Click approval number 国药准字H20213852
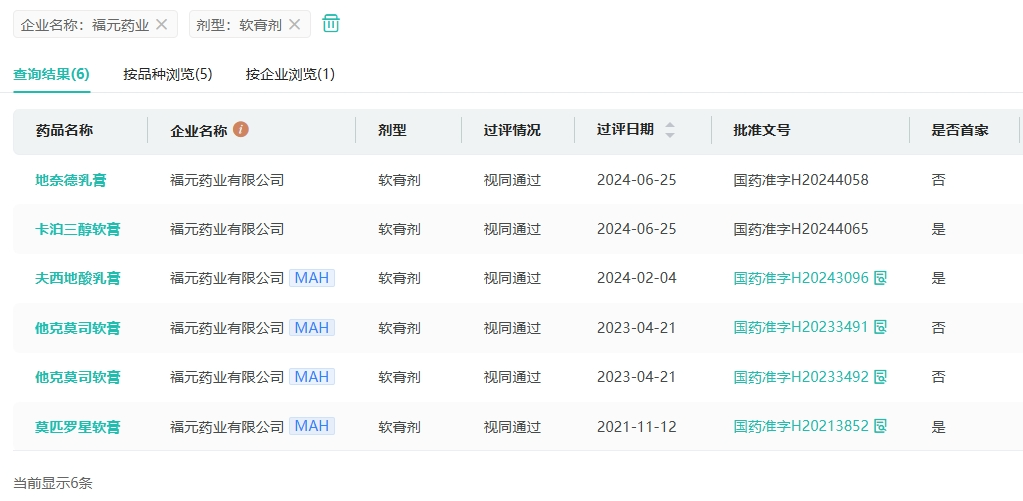 pos(800,427)
